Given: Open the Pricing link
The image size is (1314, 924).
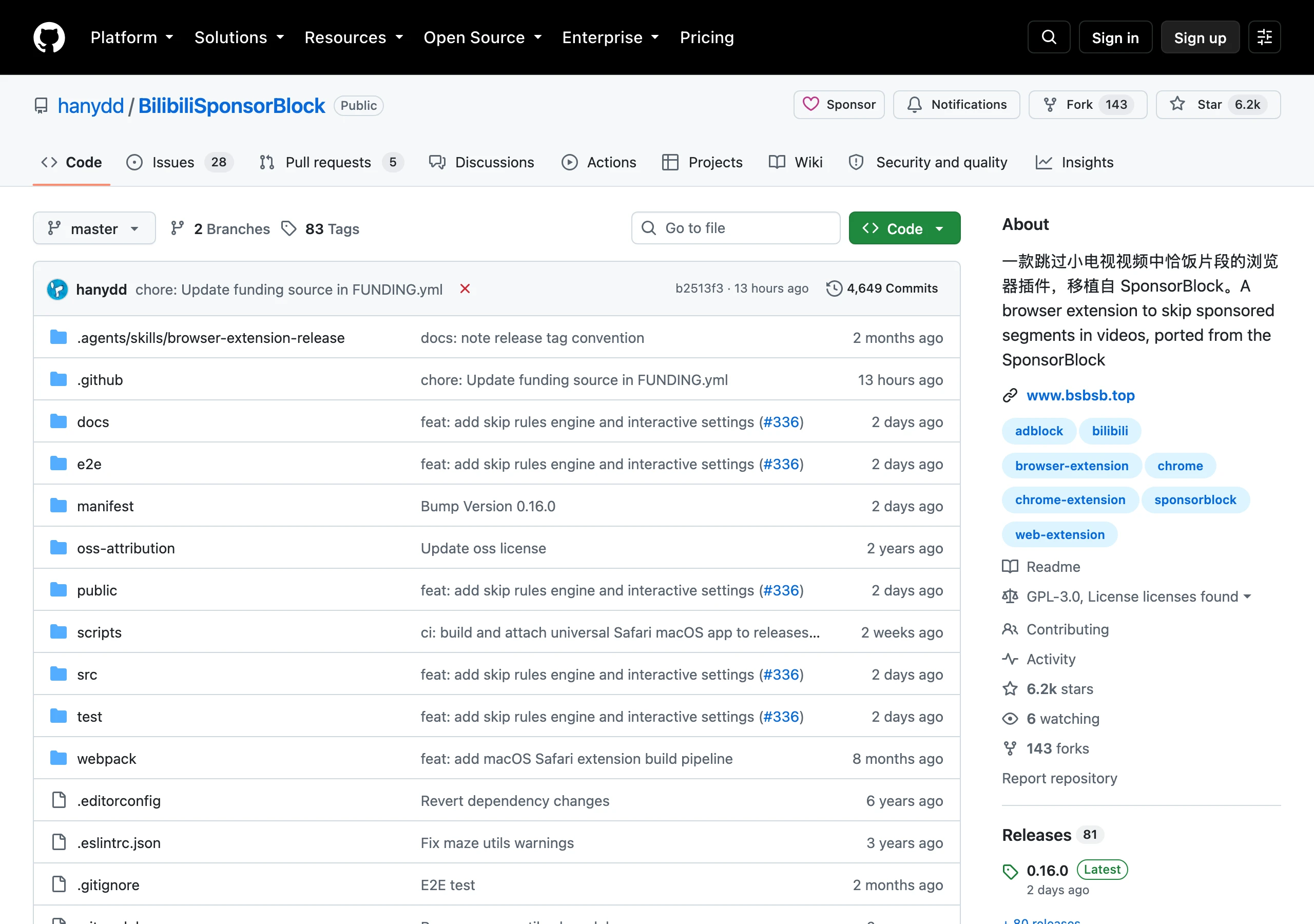Looking at the screenshot, I should pyautogui.click(x=707, y=37).
